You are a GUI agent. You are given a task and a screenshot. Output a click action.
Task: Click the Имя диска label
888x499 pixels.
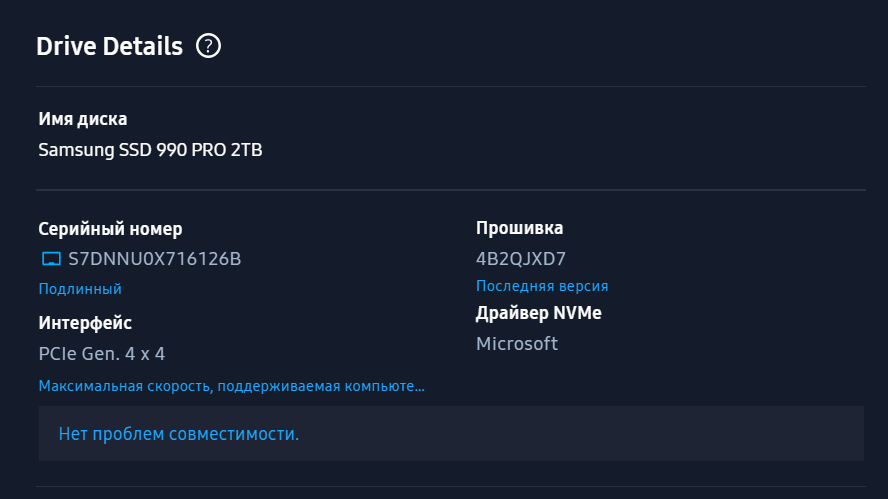pos(83,119)
